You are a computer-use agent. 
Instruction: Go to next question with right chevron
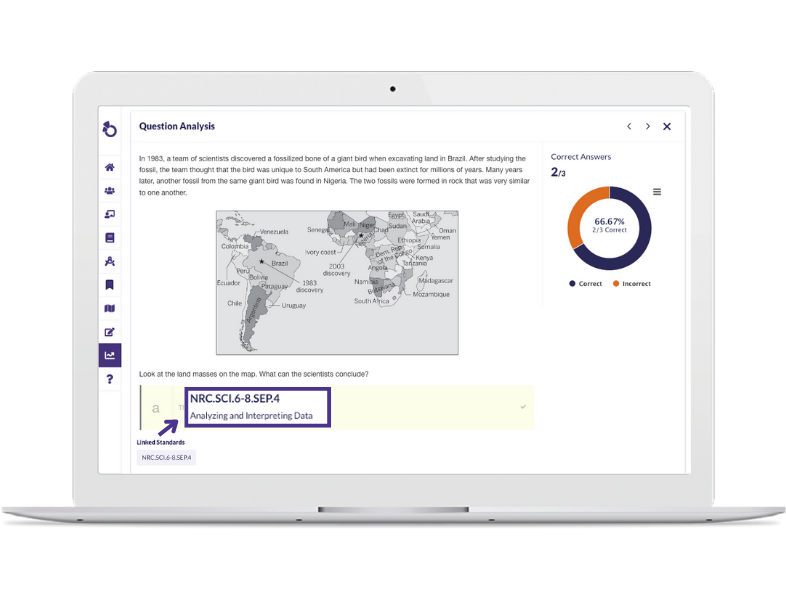click(648, 127)
